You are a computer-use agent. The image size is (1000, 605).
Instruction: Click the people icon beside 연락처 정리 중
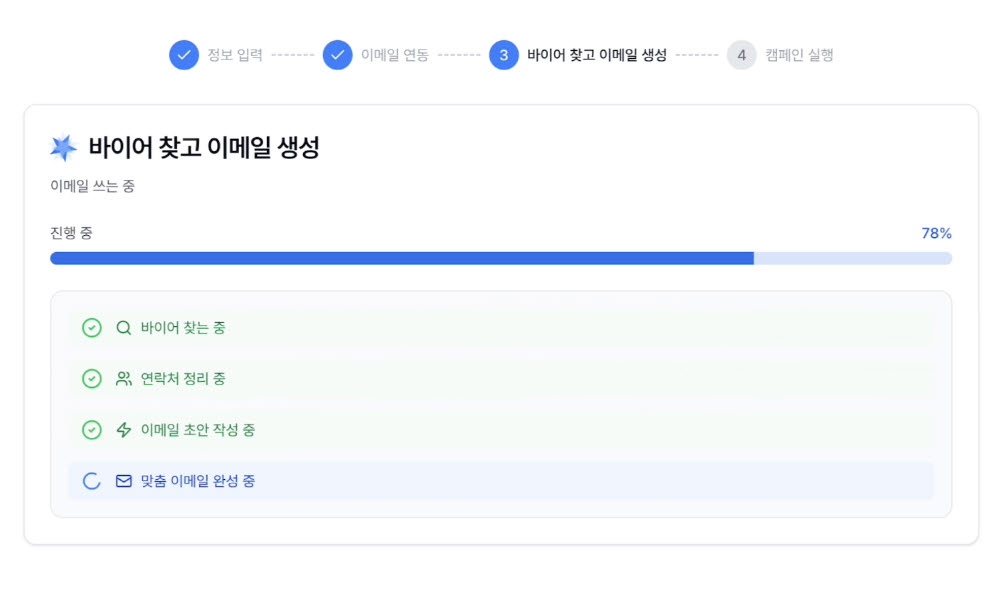124,378
